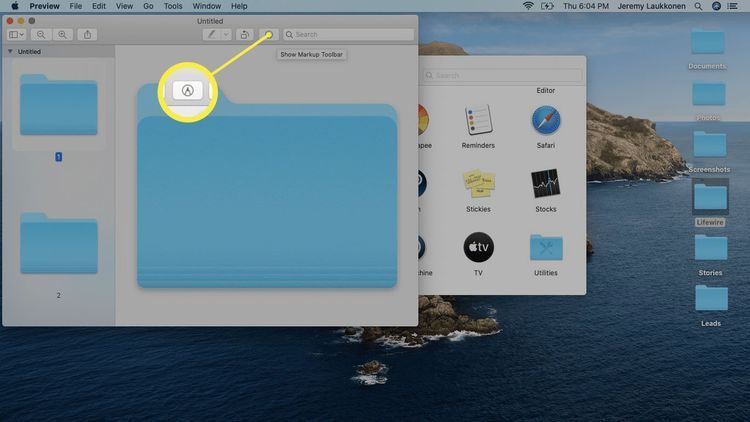Open the Tools menu

click(173, 6)
